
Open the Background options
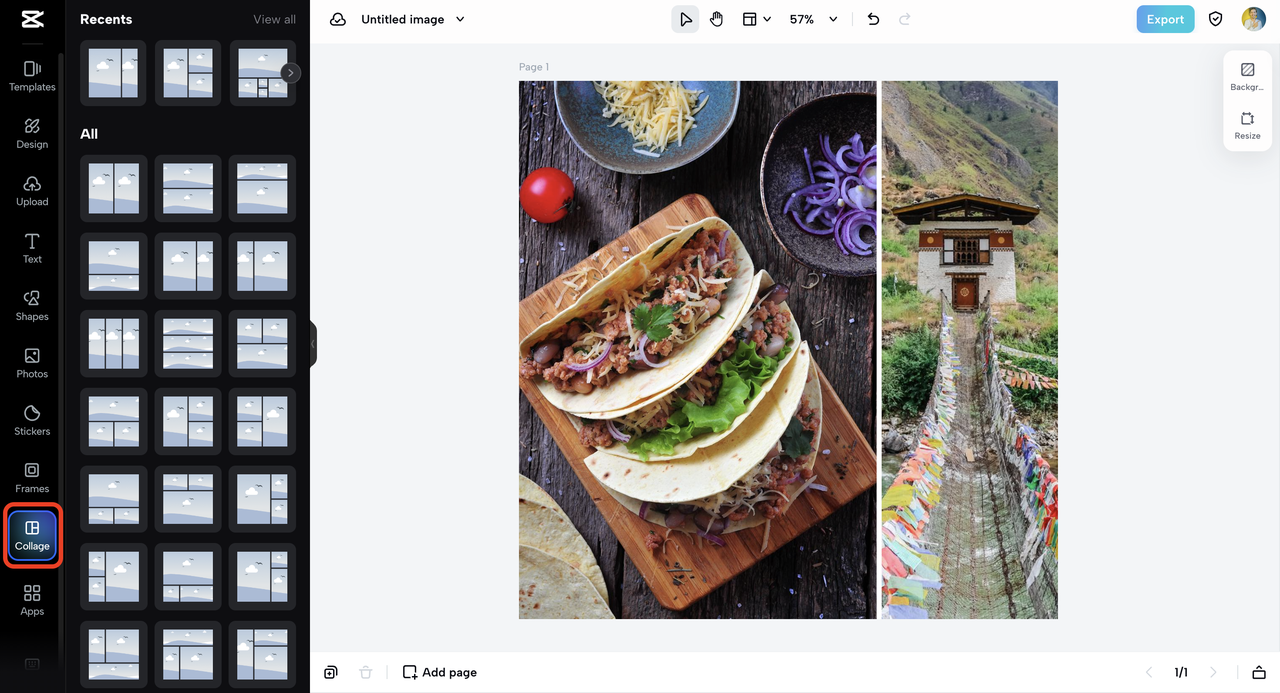coord(1247,77)
